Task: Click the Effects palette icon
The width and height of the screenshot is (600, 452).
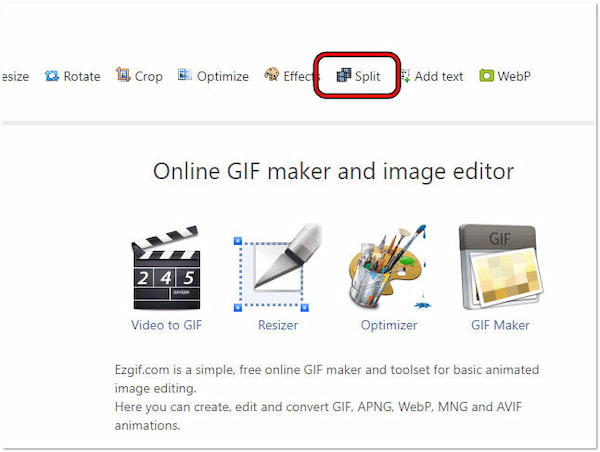Action: 271,75
